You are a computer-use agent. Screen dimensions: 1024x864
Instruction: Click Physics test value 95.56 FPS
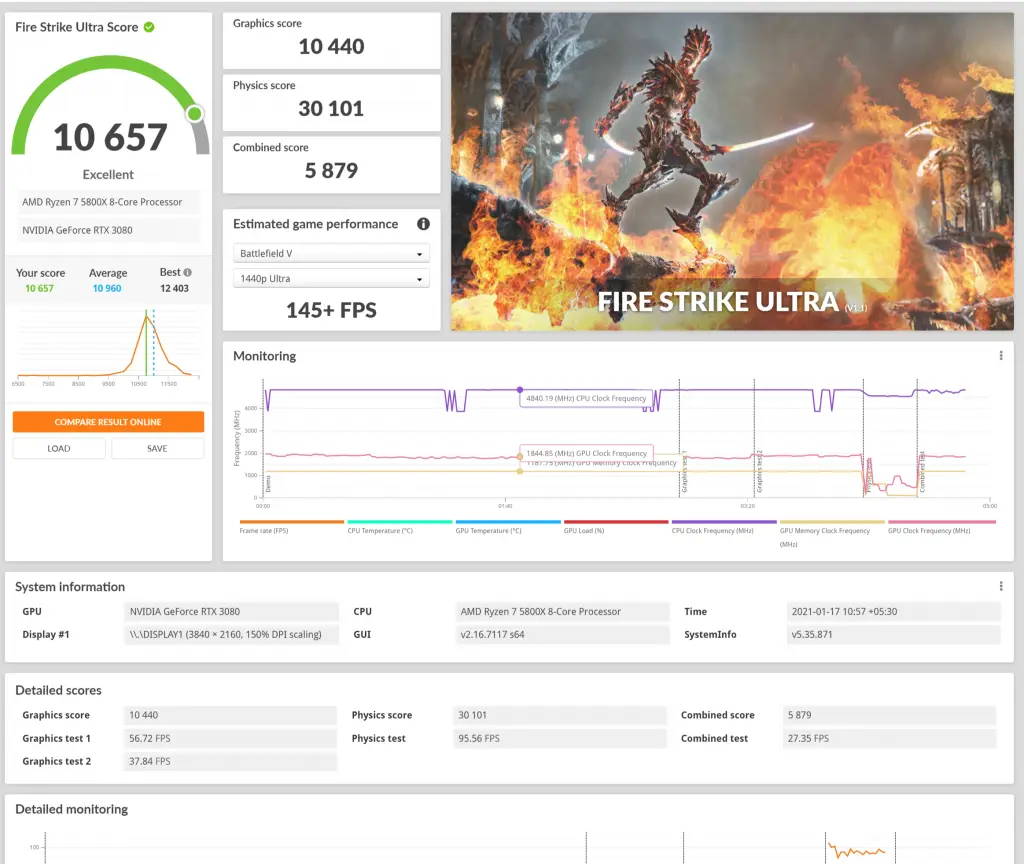click(x=560, y=739)
